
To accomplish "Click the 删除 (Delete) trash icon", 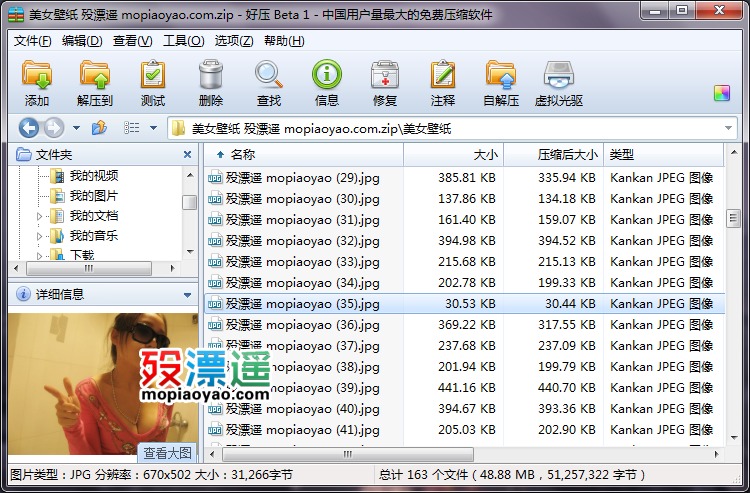I will 211,82.
